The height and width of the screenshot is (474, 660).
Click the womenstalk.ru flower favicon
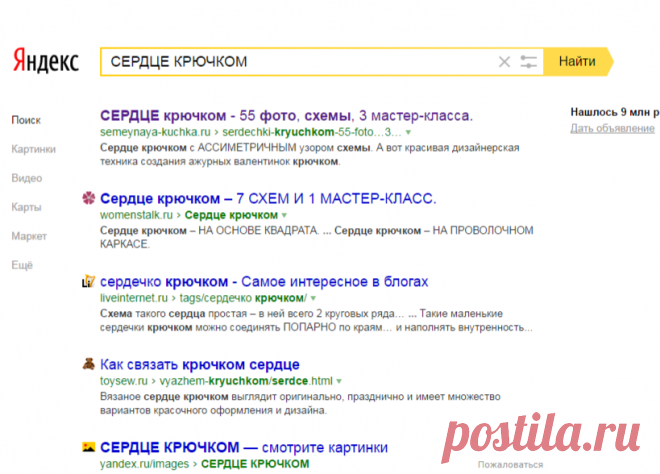click(x=88, y=198)
